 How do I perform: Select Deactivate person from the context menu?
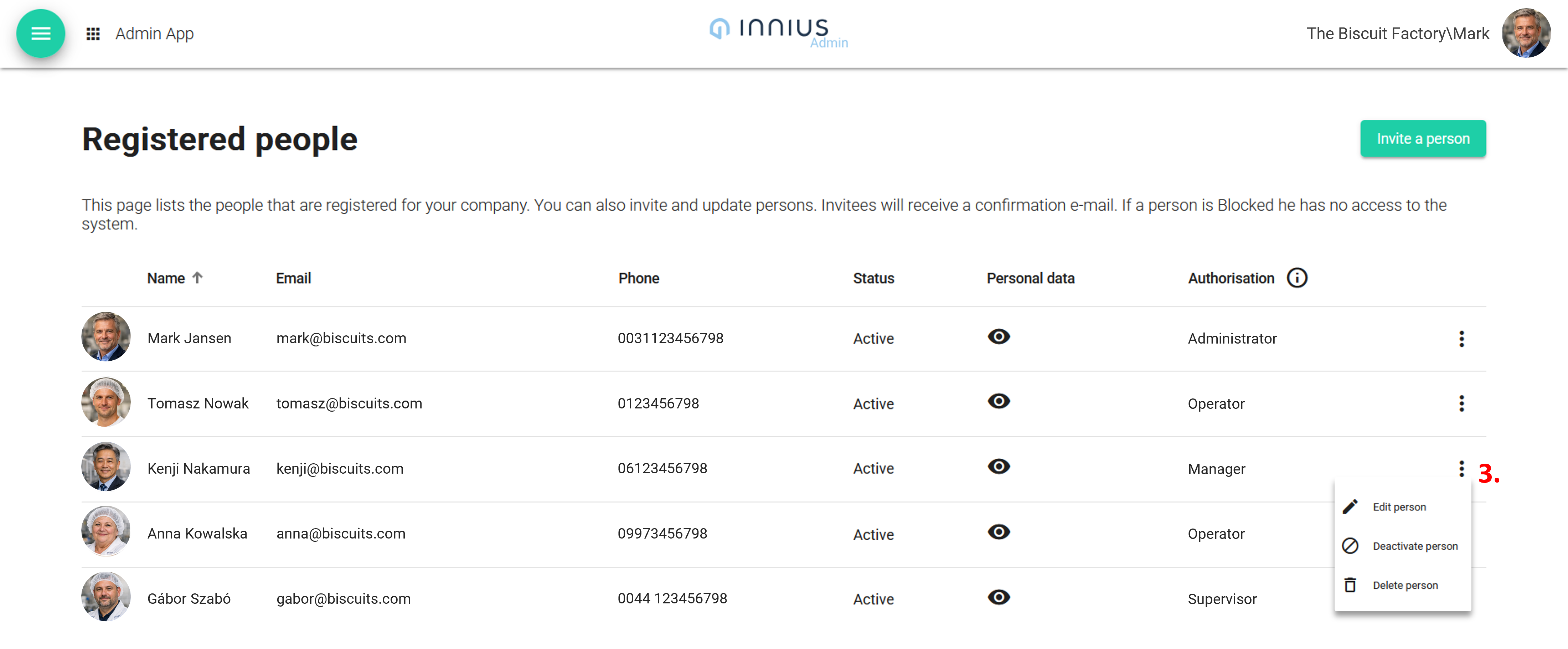pyautogui.click(x=1415, y=546)
